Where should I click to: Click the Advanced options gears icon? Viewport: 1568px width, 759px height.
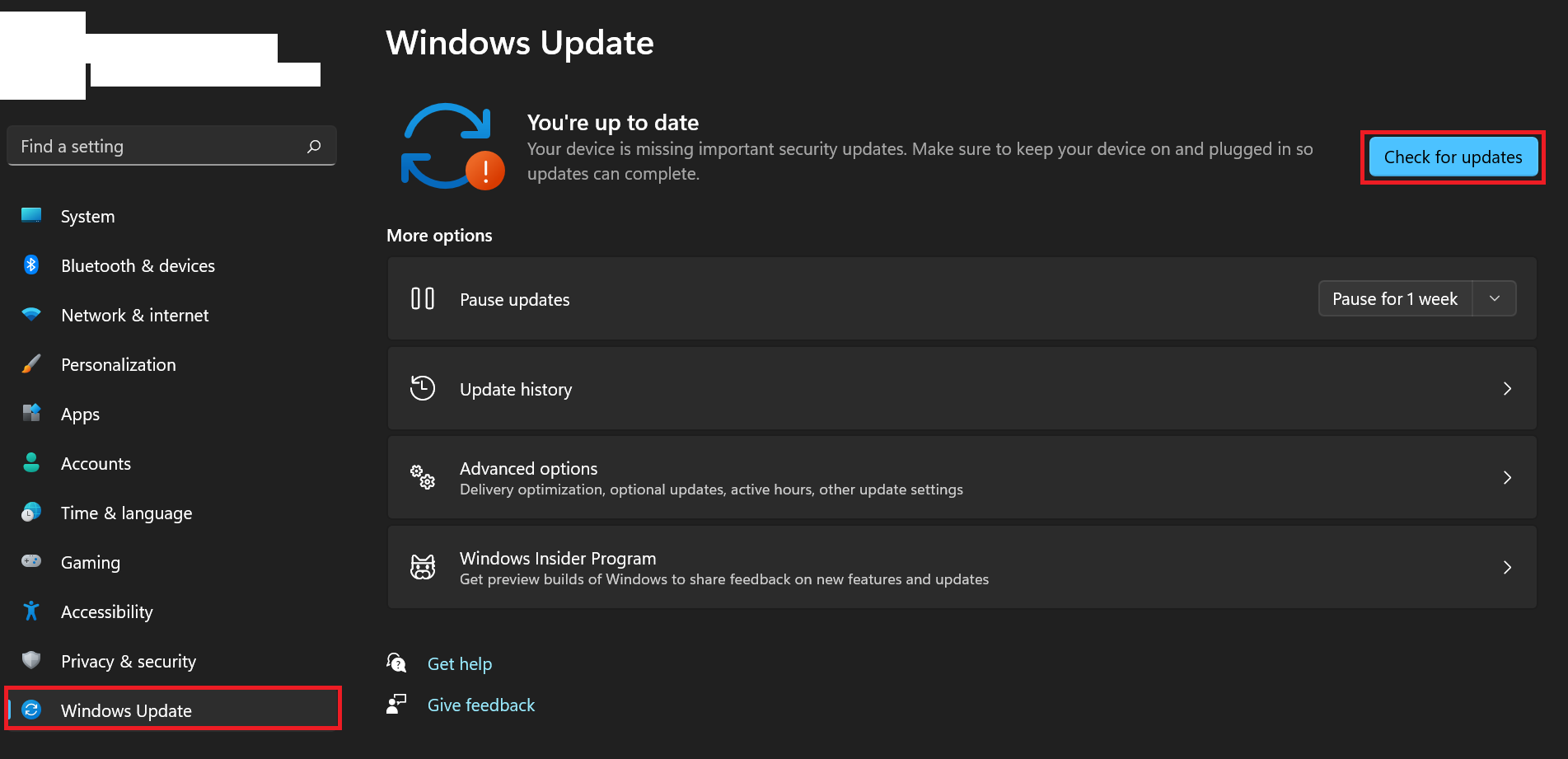[x=423, y=477]
